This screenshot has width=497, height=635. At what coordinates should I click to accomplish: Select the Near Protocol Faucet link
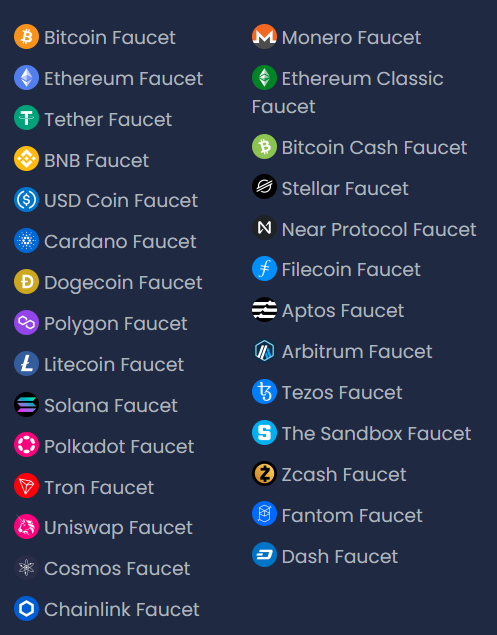[364, 229]
